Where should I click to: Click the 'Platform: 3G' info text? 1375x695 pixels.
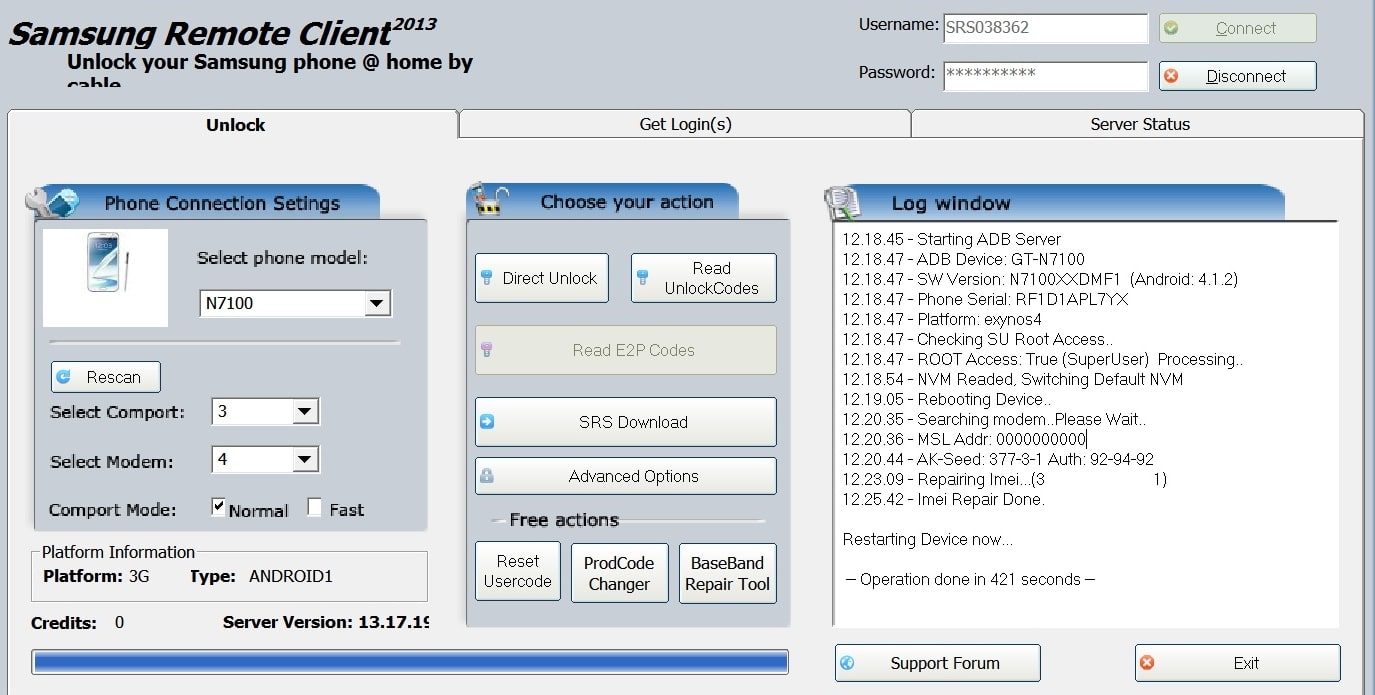click(x=96, y=576)
